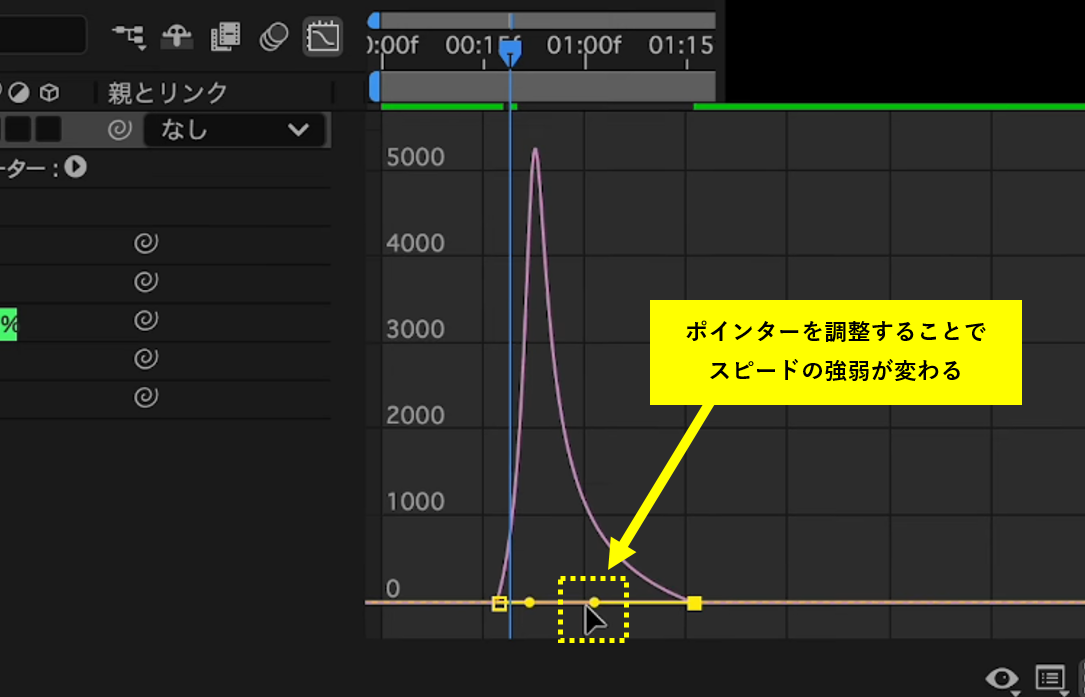Toggle frame blending for the composition

[224, 37]
